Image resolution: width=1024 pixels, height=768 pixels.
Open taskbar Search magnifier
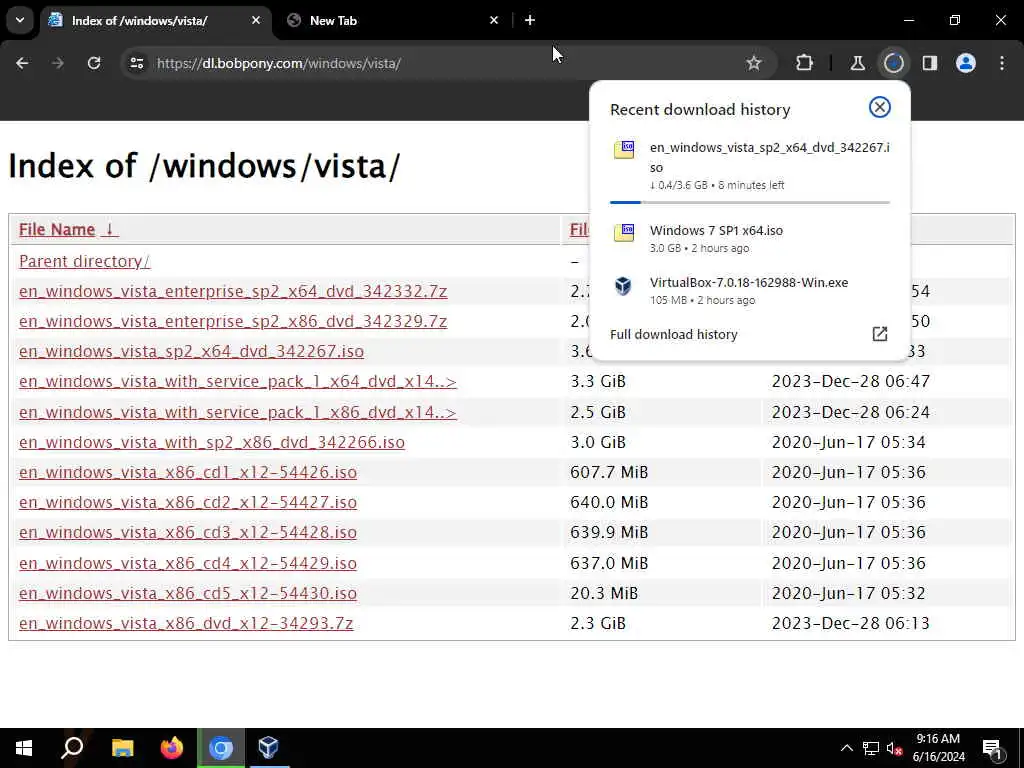click(x=72, y=748)
